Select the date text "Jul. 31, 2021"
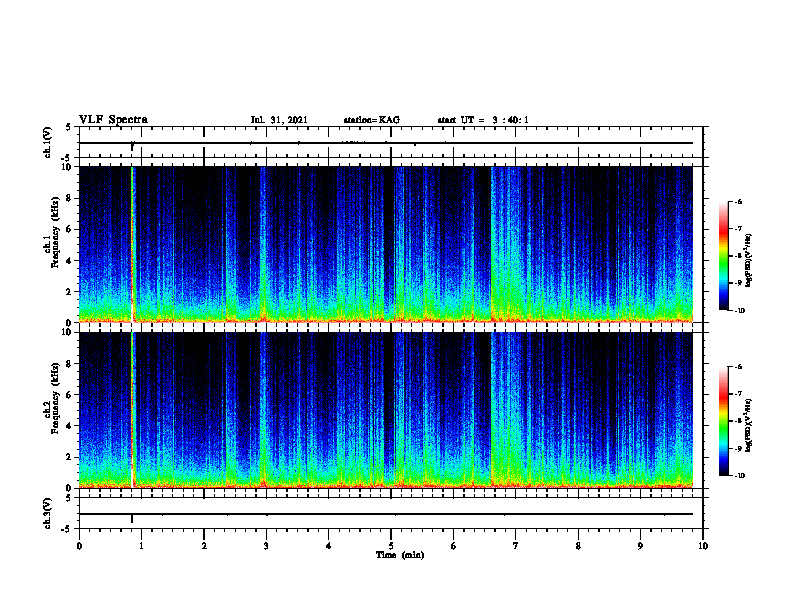This screenshot has width=792, height=612. (279, 120)
